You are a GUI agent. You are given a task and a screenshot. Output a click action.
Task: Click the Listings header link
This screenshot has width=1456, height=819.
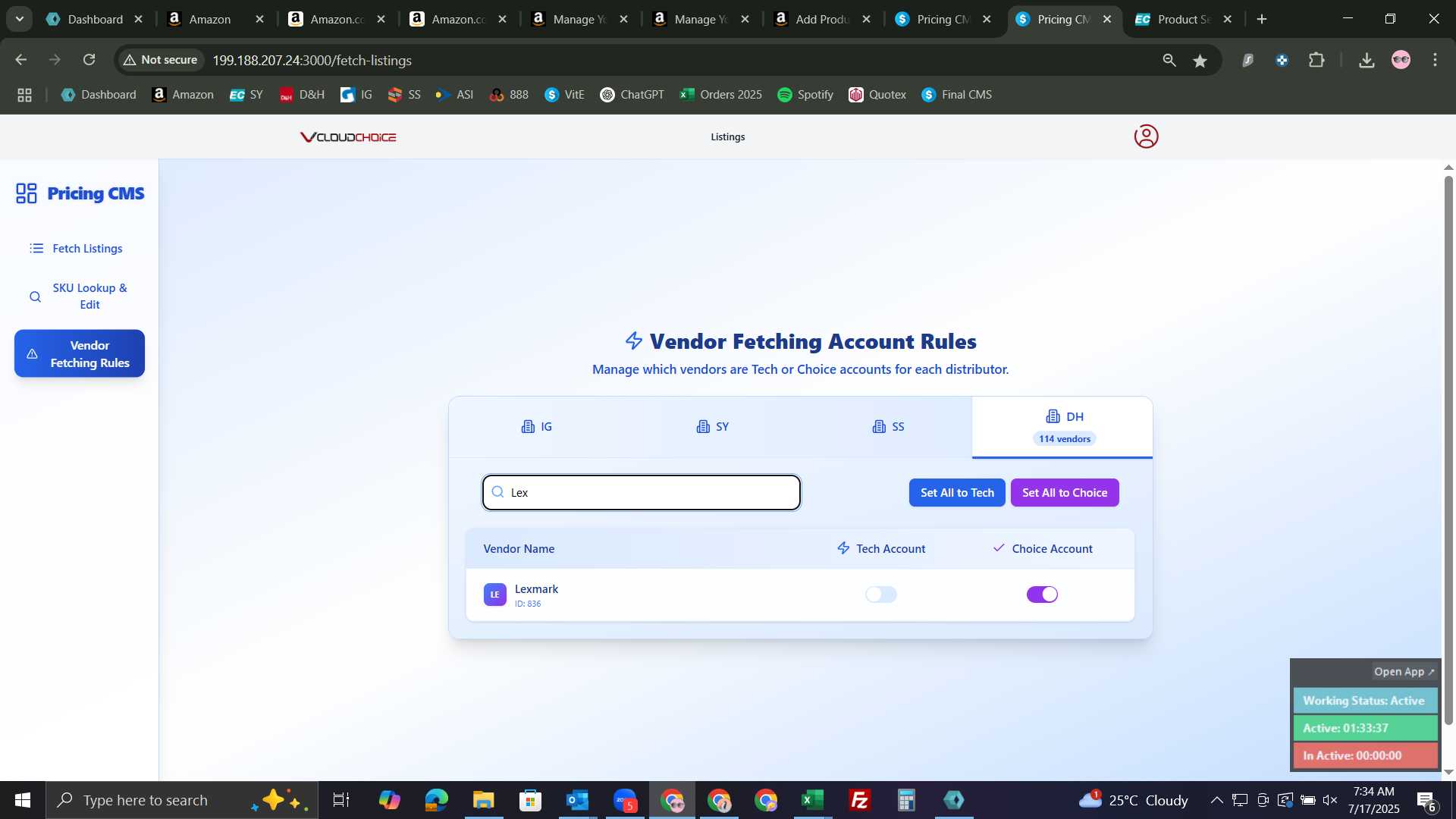coord(728,137)
